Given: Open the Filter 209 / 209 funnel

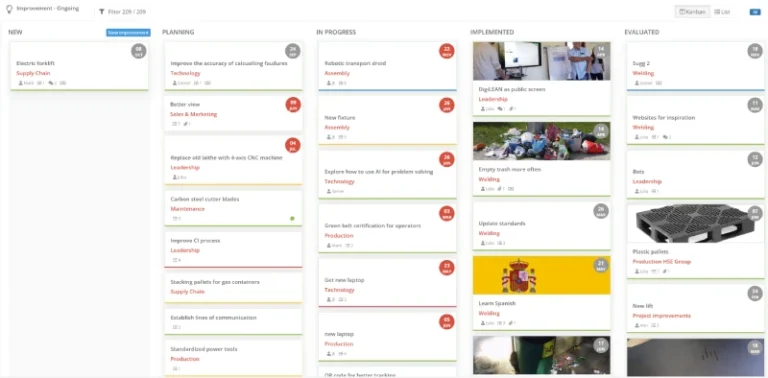Looking at the screenshot, I should tap(122, 11).
